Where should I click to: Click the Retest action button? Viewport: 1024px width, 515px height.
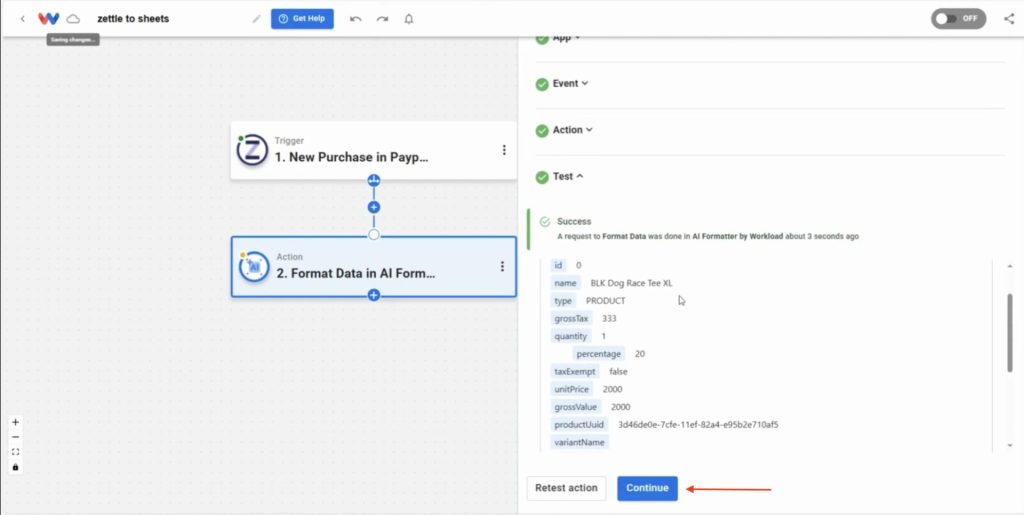tap(566, 488)
